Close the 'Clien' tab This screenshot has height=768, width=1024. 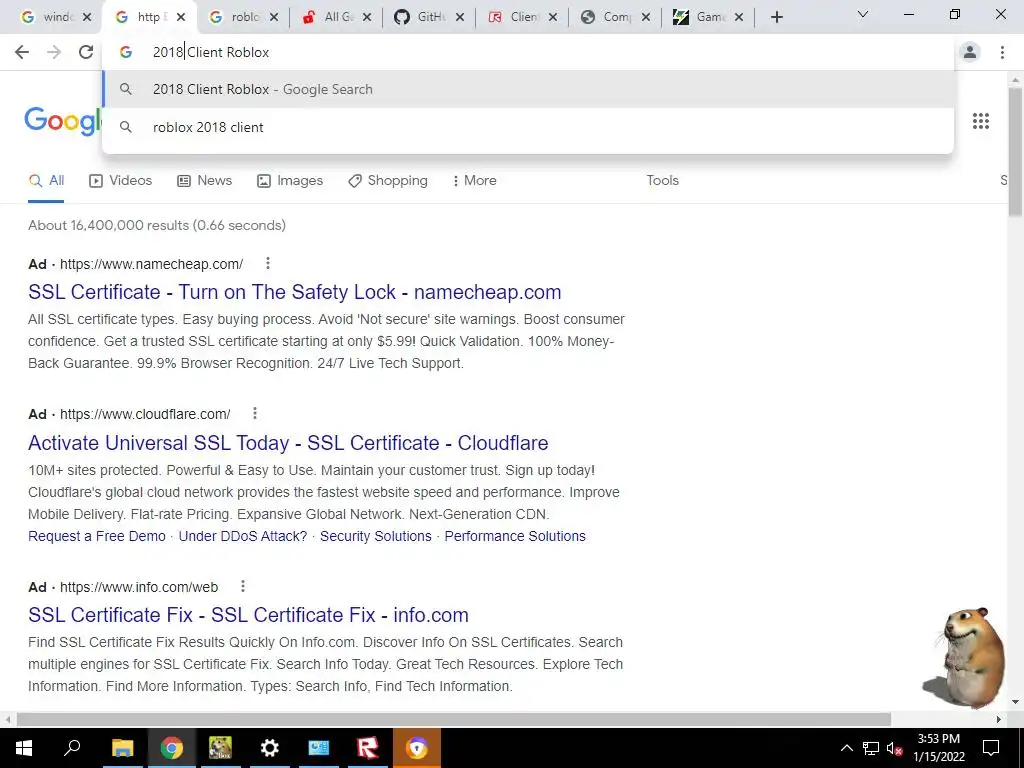553,18
